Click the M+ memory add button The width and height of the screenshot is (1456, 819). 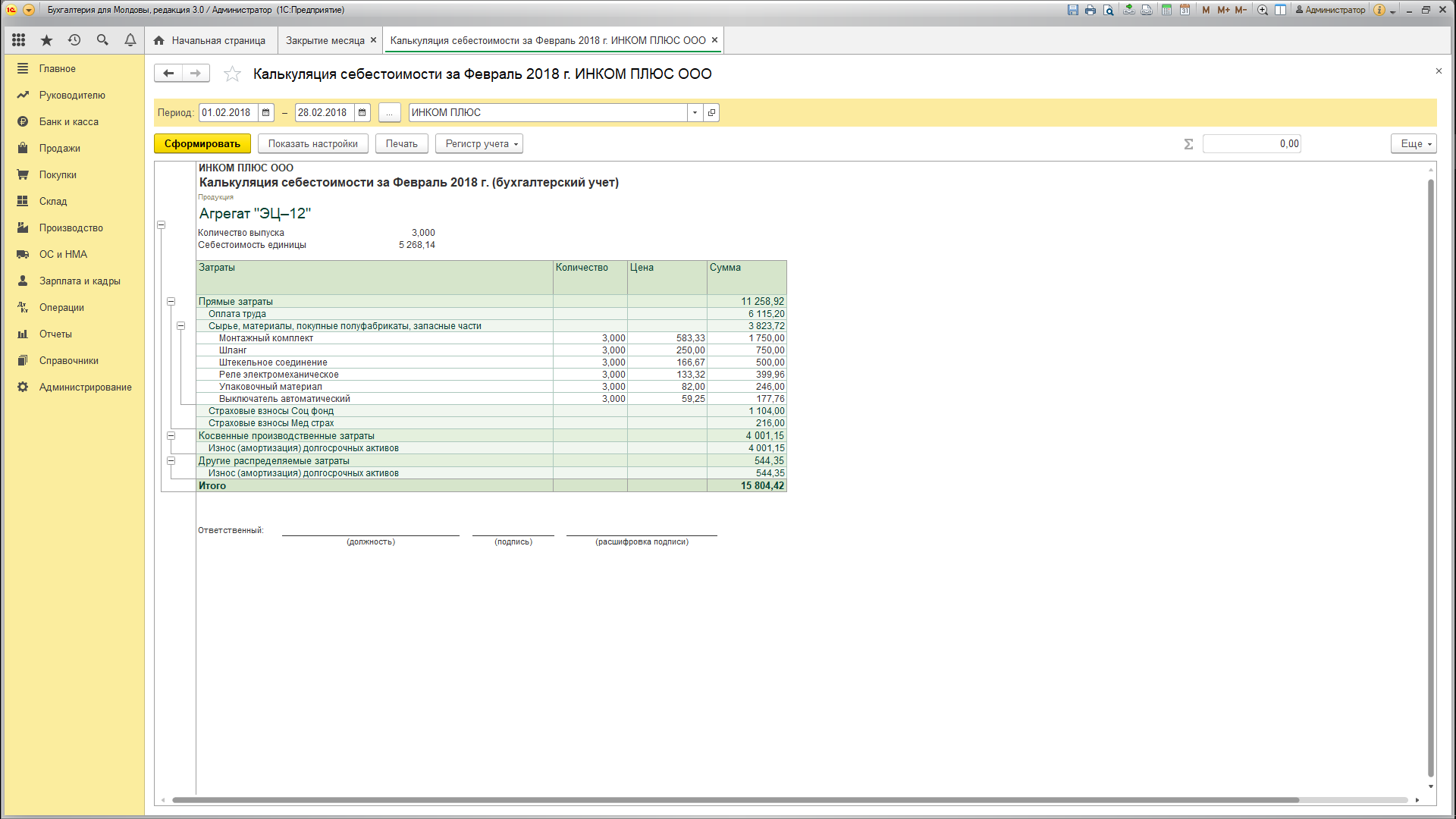click(x=1223, y=10)
